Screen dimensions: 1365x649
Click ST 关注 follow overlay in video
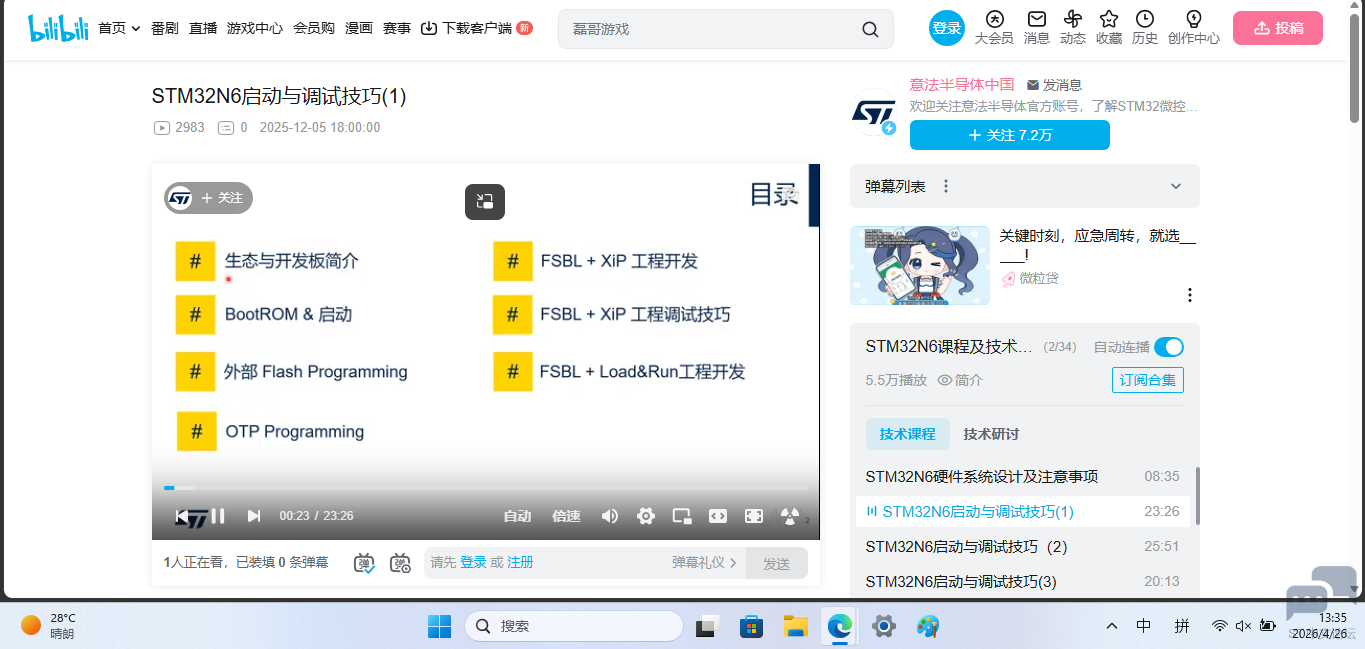[208, 198]
